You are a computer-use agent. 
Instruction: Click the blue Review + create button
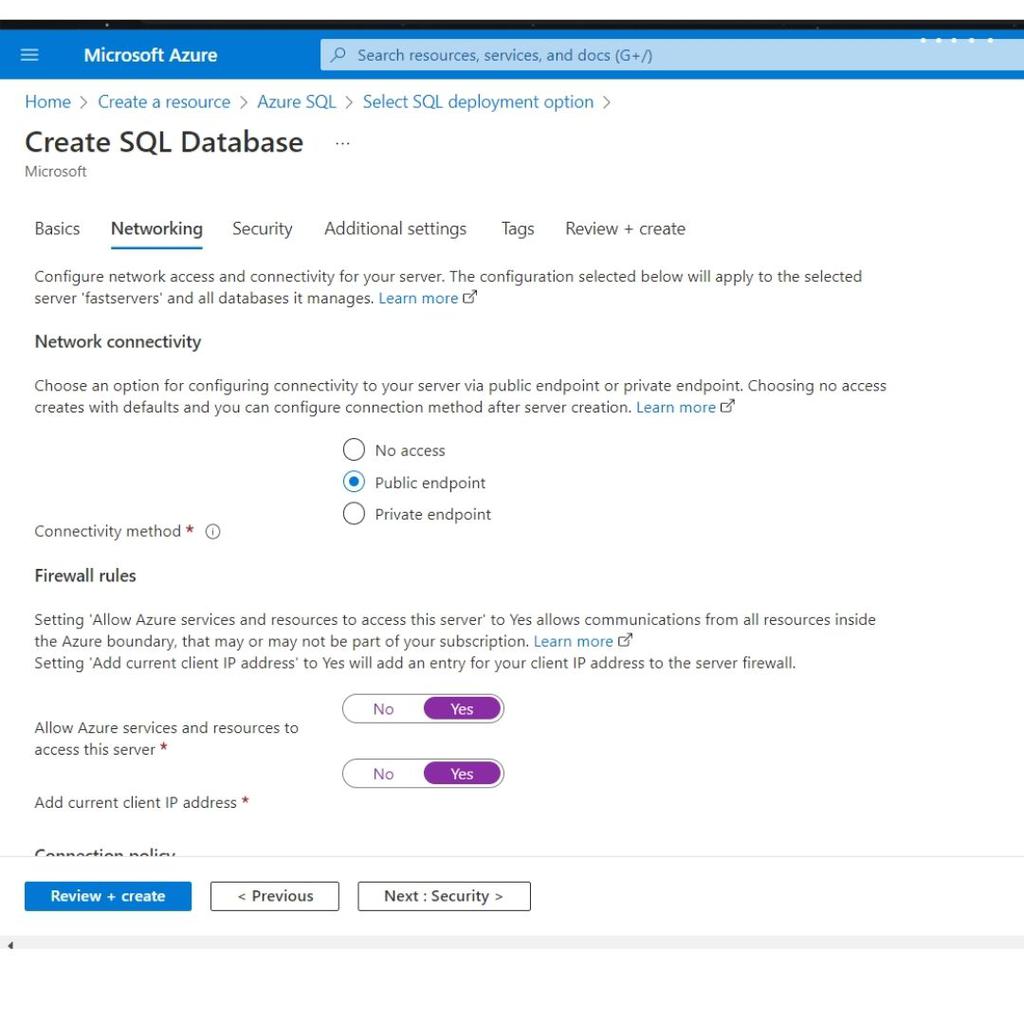[x=108, y=896]
